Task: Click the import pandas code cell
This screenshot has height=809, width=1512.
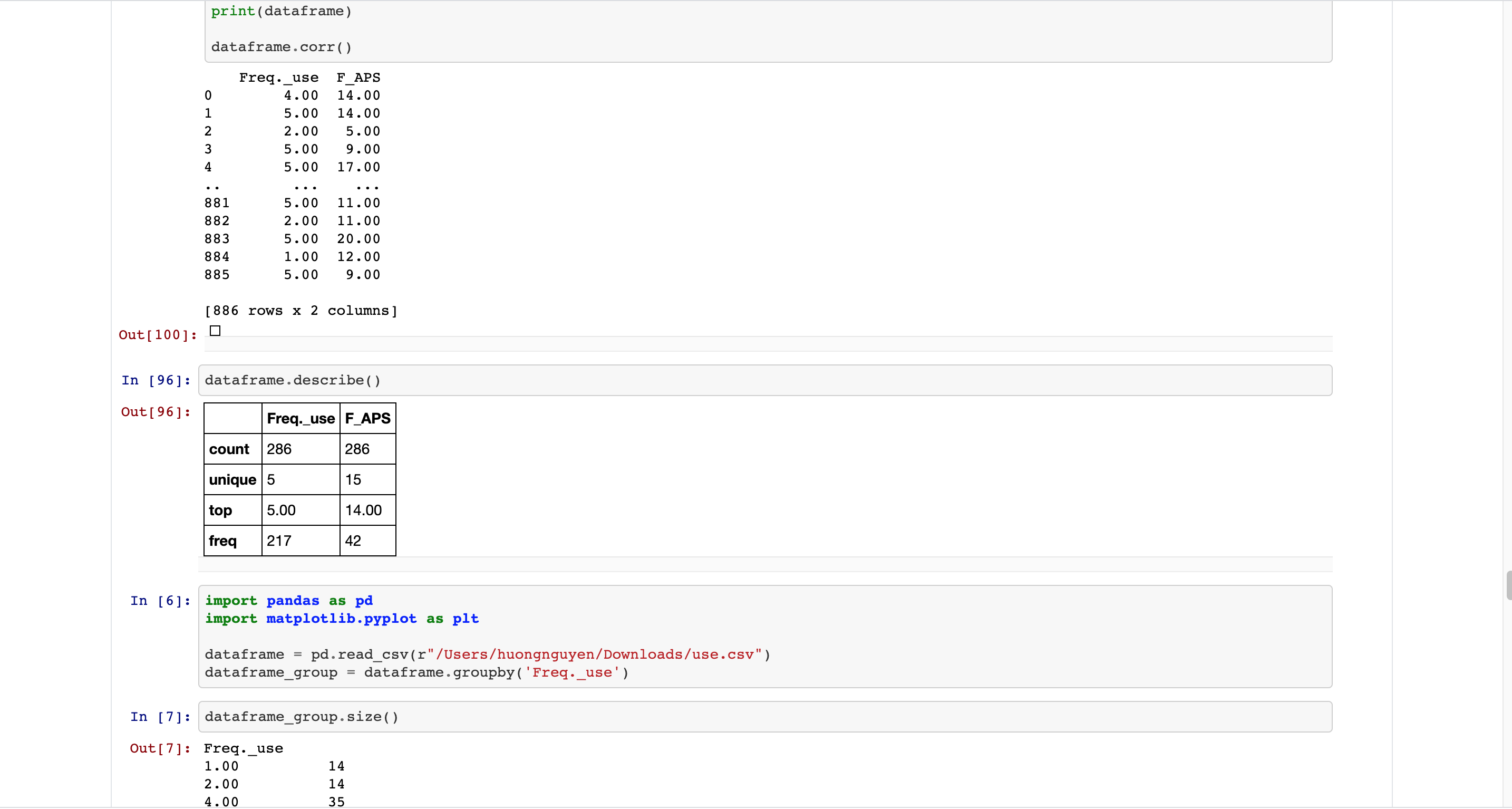Action: click(x=765, y=637)
